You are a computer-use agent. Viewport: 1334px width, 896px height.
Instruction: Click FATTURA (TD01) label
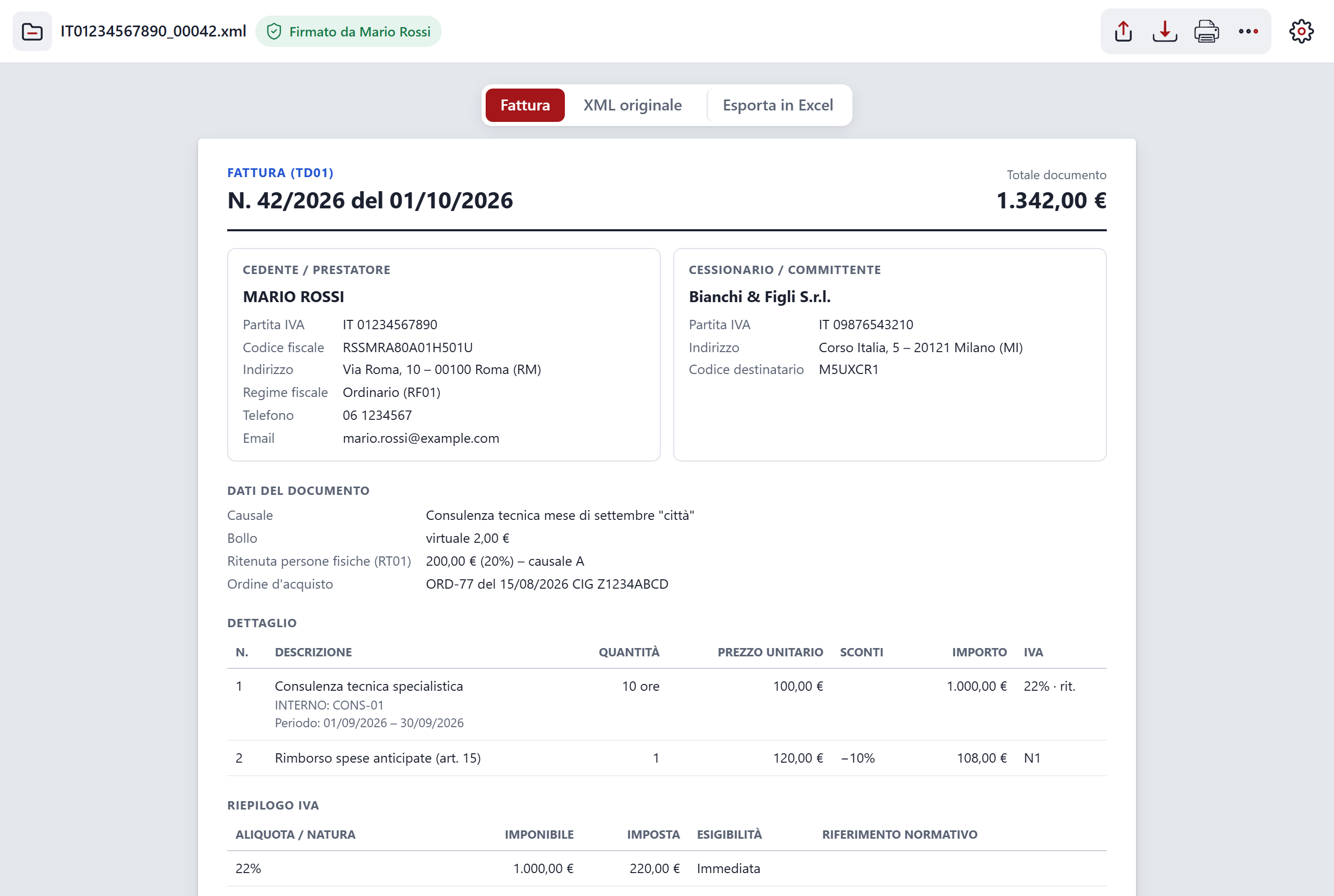coord(280,172)
